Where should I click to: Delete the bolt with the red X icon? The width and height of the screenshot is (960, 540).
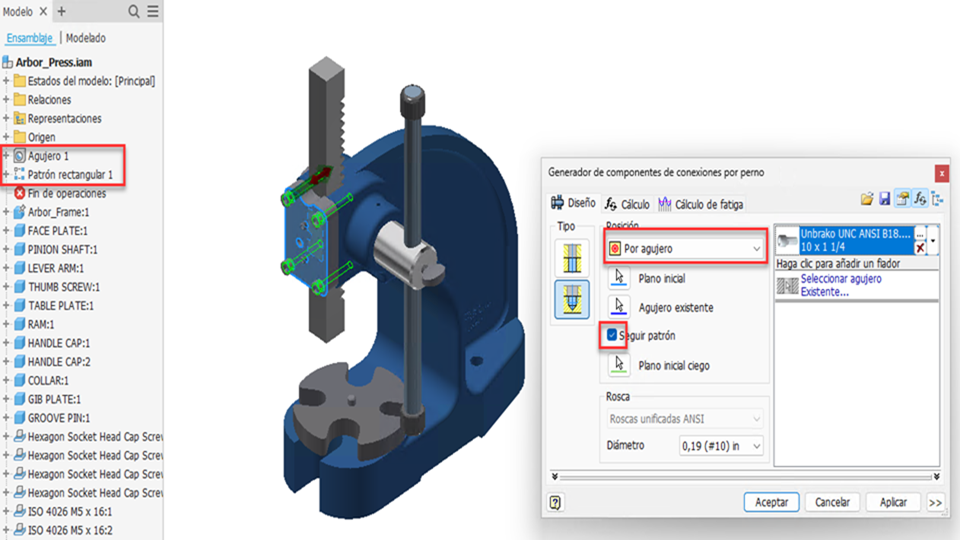click(920, 247)
